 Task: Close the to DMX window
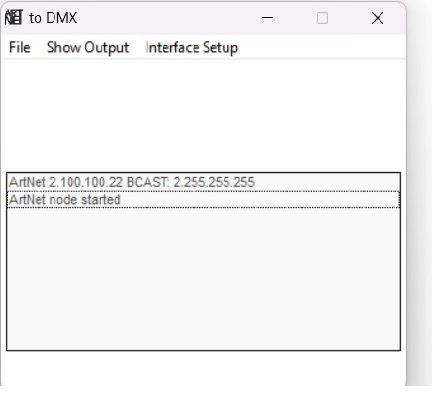click(377, 18)
